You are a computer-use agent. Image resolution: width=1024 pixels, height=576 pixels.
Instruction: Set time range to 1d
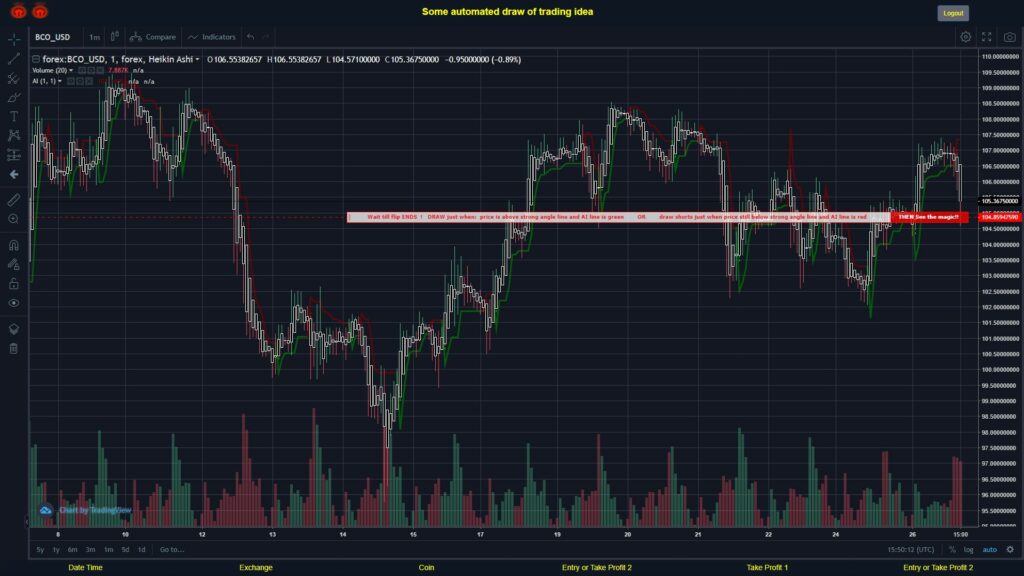142,550
